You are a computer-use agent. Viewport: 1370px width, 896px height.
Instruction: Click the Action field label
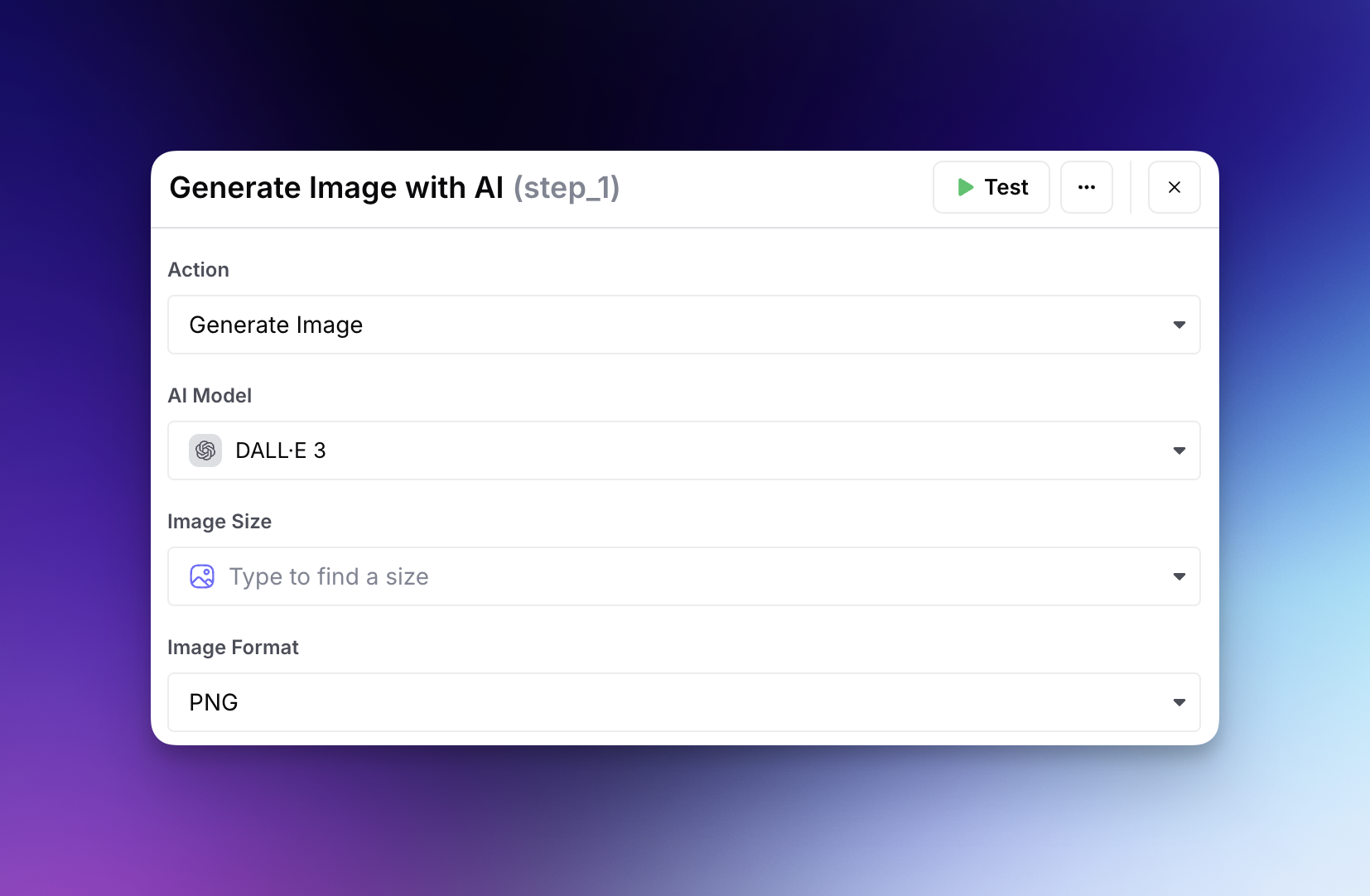(198, 270)
